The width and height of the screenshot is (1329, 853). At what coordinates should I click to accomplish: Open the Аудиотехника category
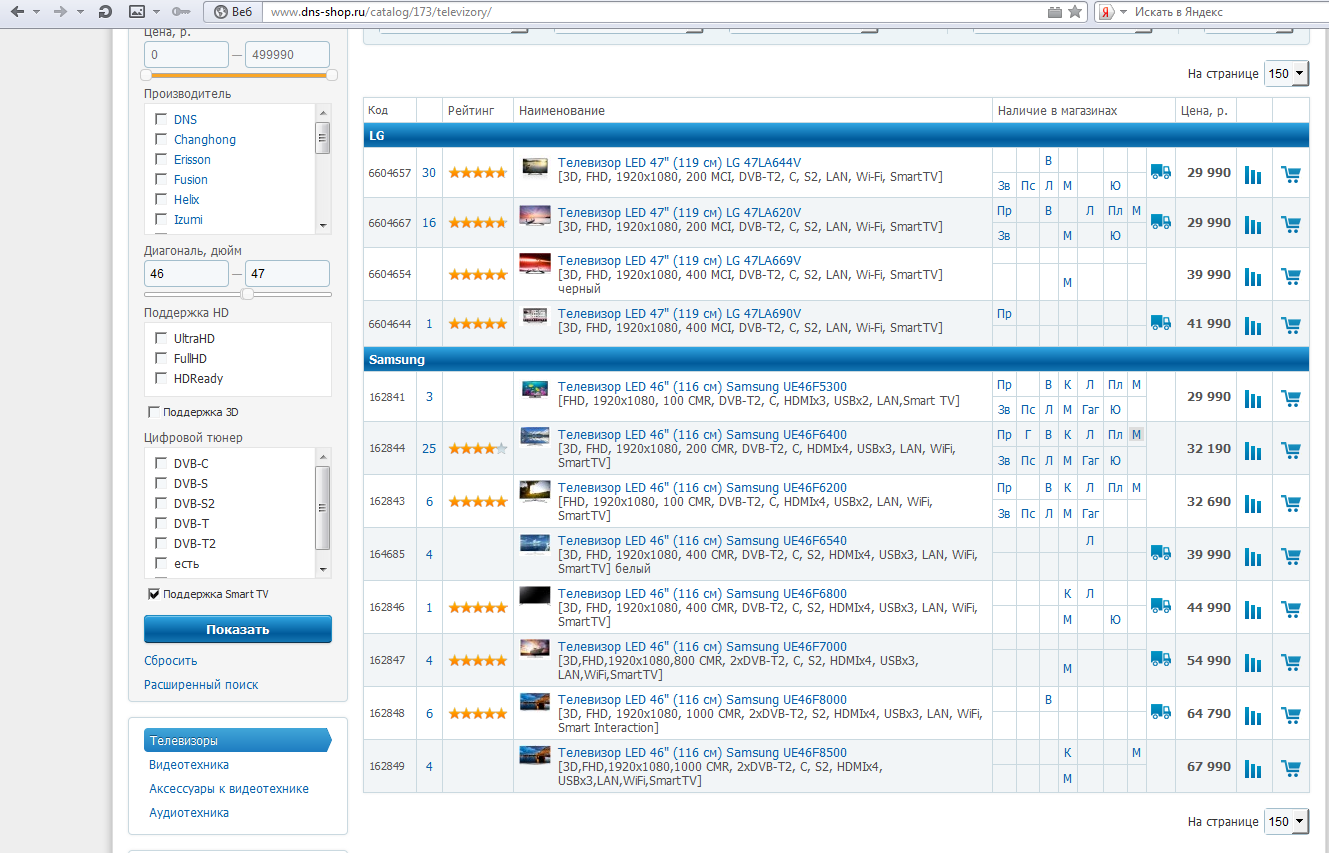click(x=189, y=813)
